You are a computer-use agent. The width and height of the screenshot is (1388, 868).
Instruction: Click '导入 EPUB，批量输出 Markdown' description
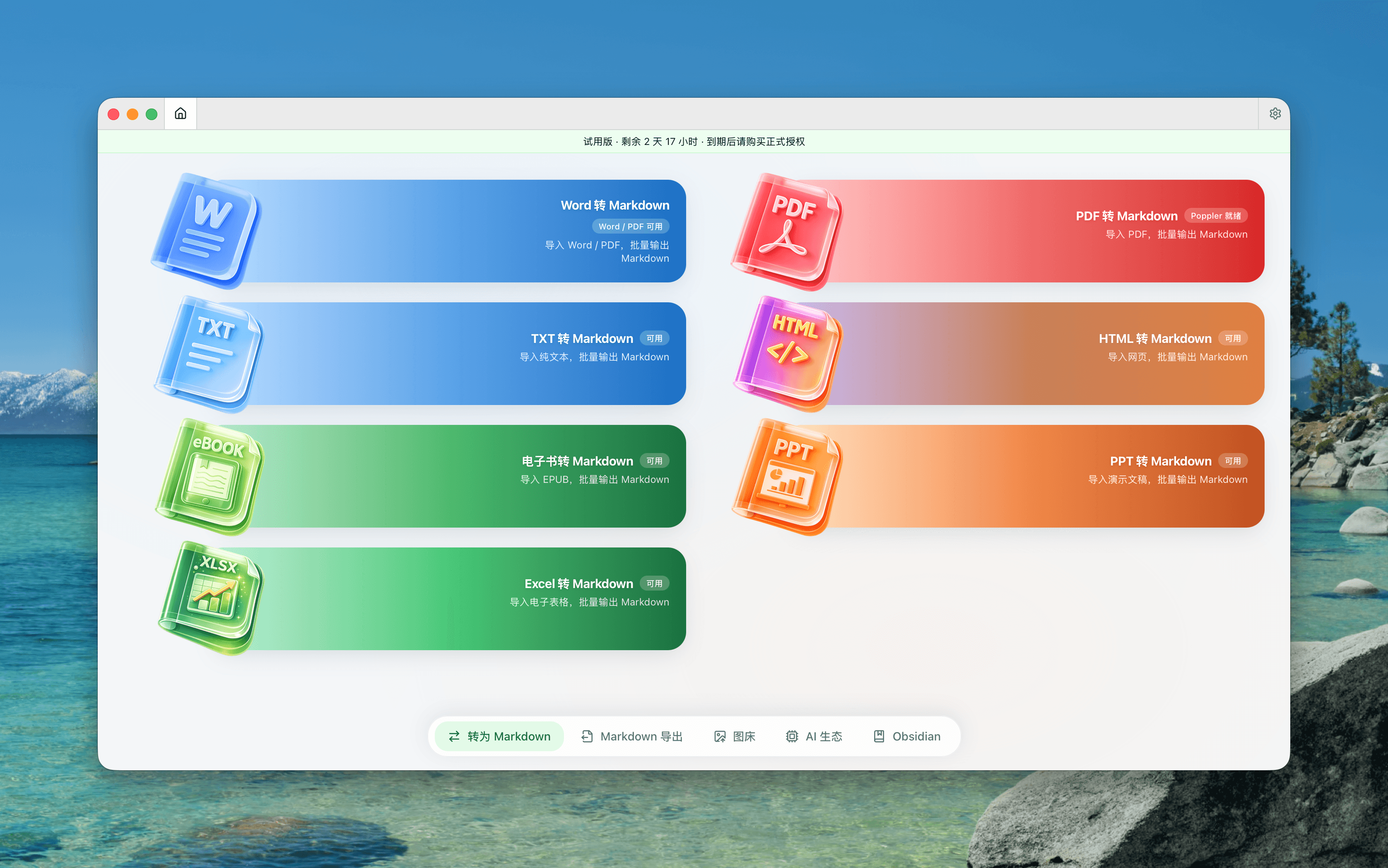click(x=595, y=480)
